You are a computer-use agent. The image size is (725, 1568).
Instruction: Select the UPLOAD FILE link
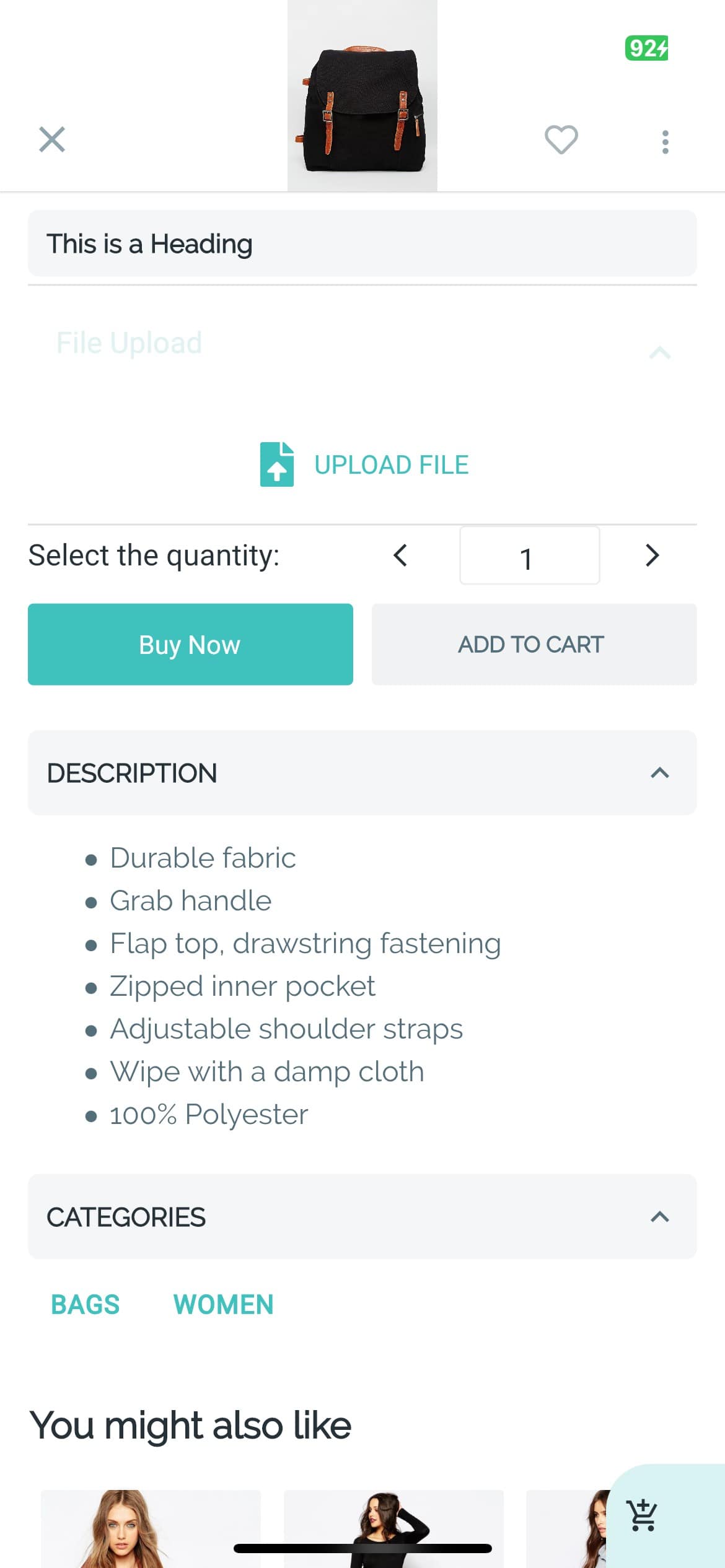point(392,464)
